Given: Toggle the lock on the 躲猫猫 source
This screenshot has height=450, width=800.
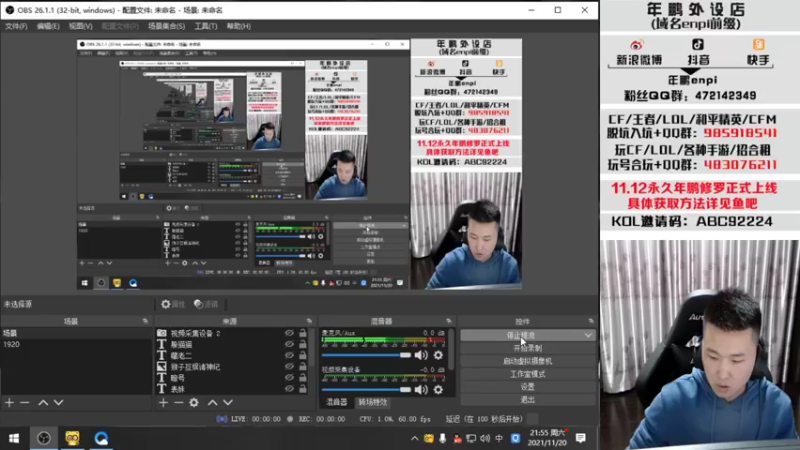Looking at the screenshot, I should [x=303, y=344].
